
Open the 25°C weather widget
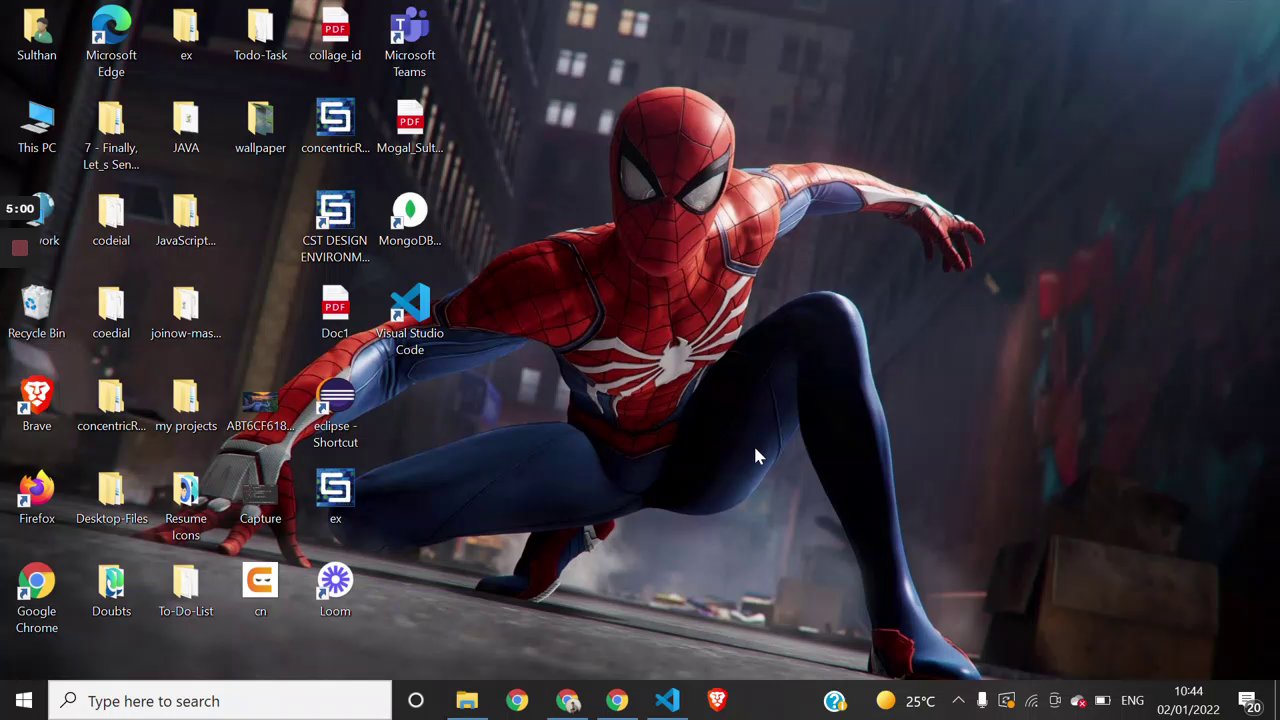[x=906, y=701]
